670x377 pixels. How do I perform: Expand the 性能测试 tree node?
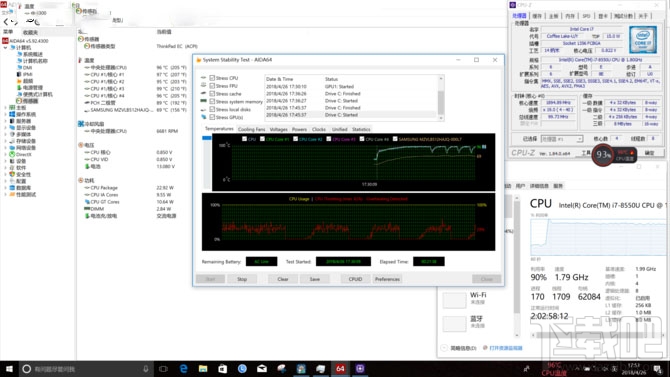click(5, 194)
